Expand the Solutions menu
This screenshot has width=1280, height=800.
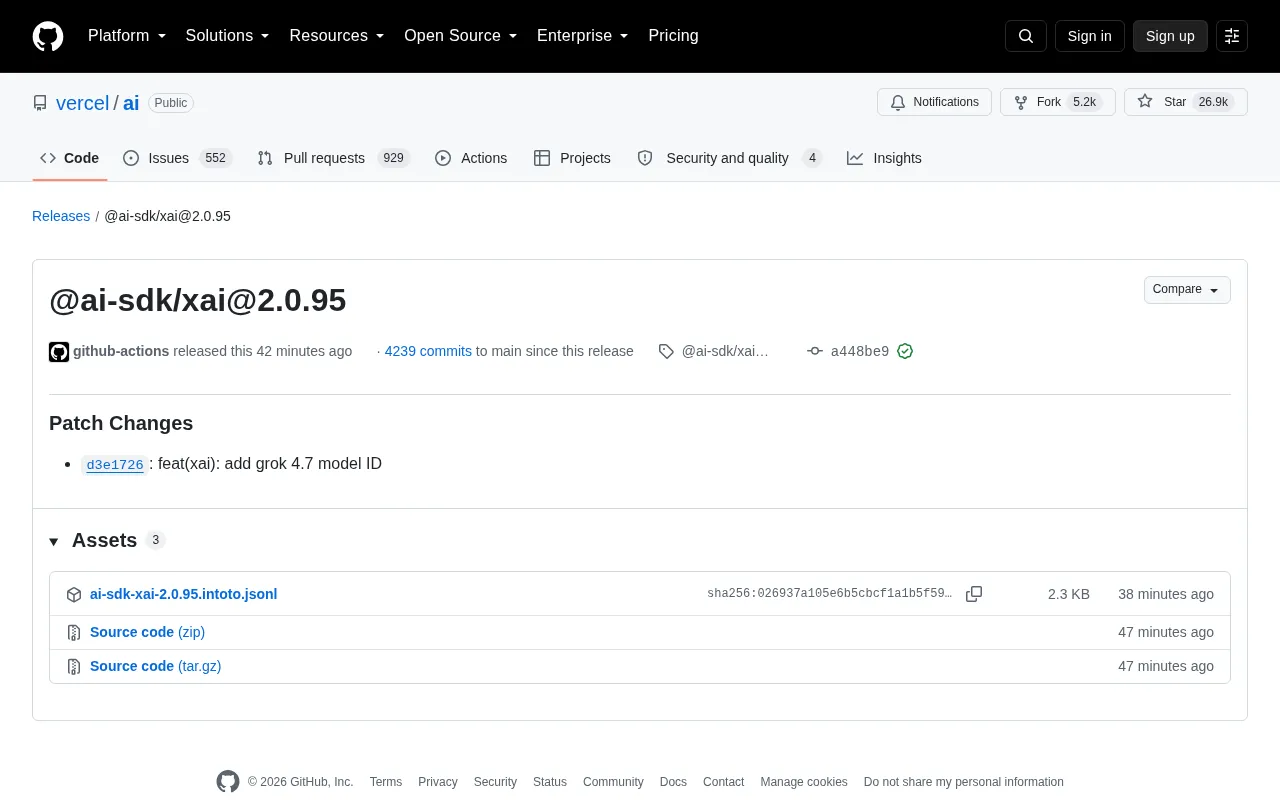[x=228, y=36]
